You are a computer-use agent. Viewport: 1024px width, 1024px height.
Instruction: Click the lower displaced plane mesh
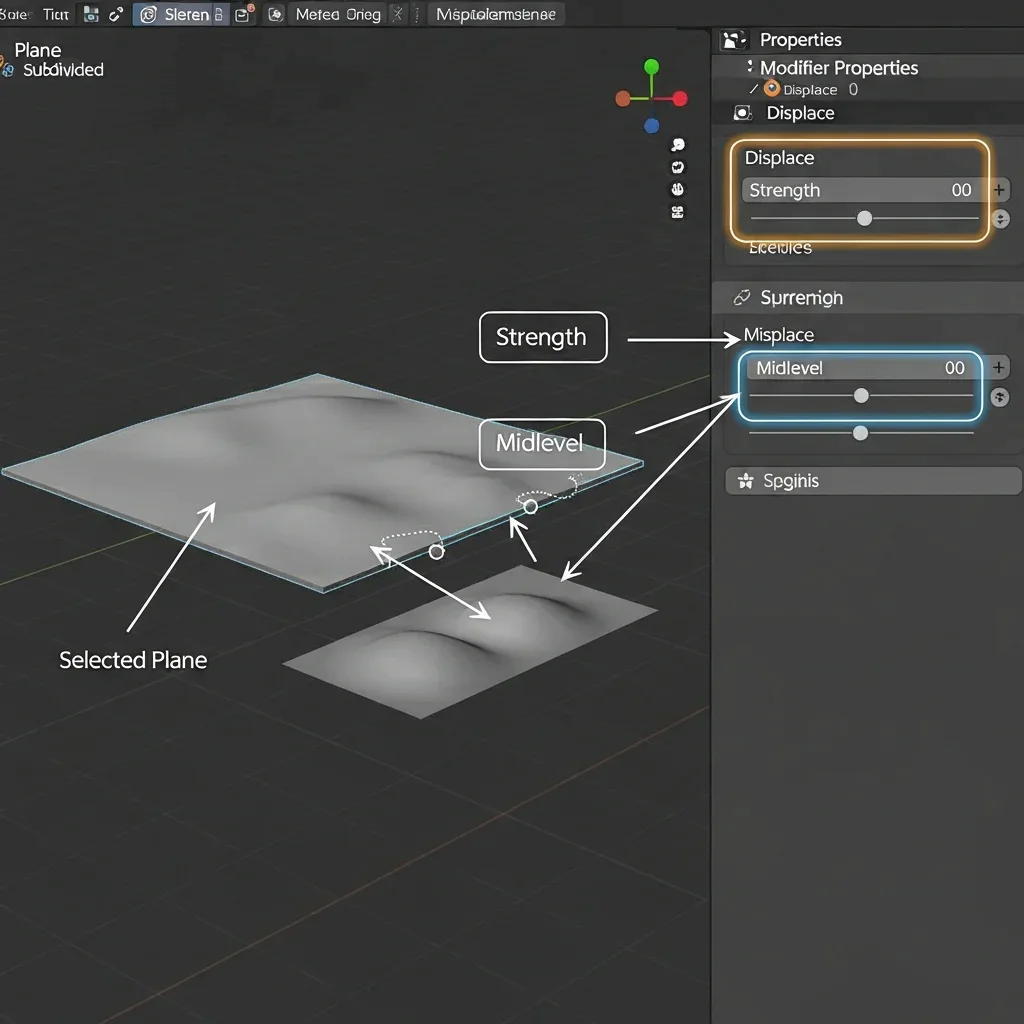coord(470,643)
